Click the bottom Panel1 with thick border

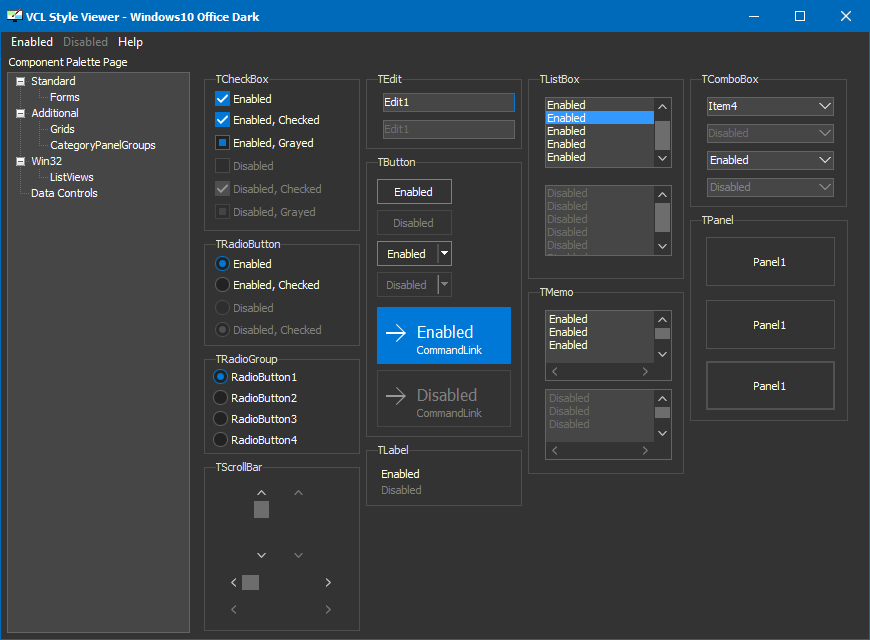click(x=770, y=386)
